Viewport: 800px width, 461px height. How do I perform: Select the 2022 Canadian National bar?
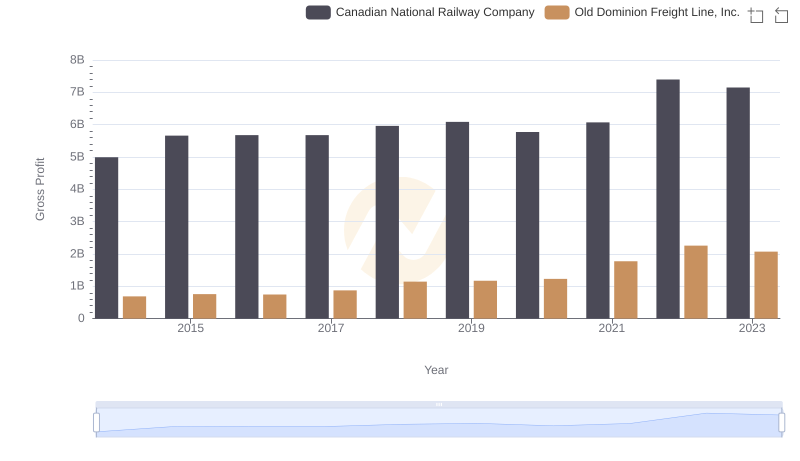click(668, 199)
